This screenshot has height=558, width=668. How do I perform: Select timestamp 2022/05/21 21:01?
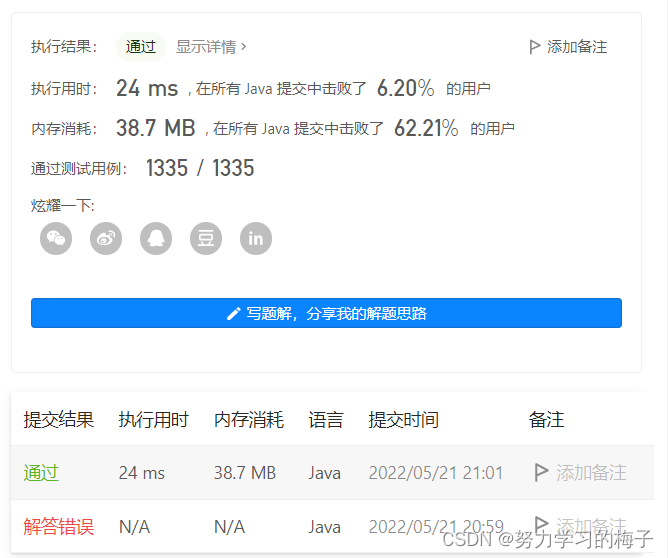436,473
